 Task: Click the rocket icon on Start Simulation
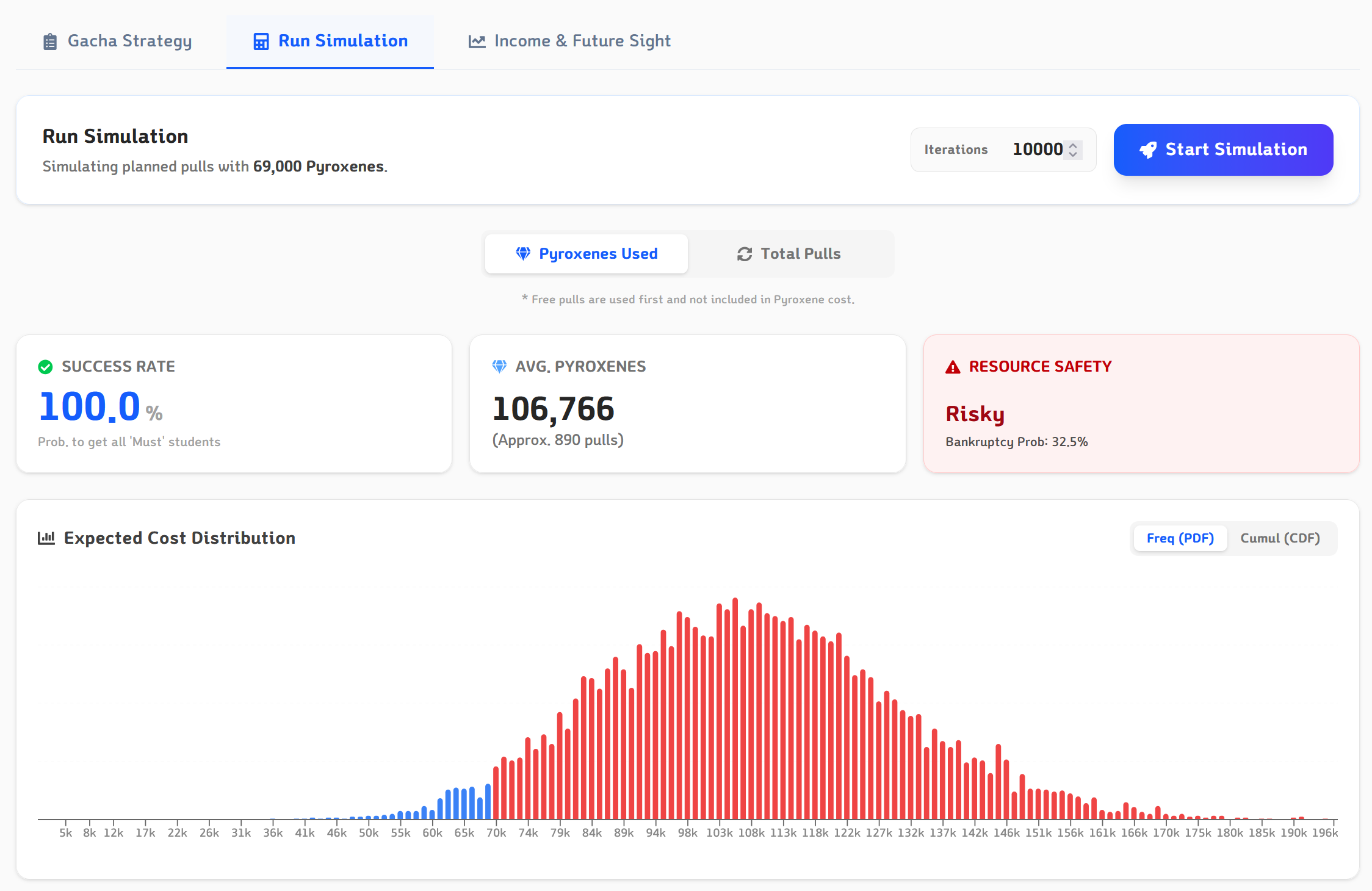point(1148,150)
